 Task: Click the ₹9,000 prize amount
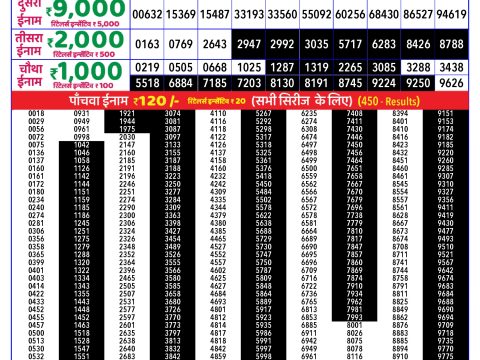coord(86,9)
